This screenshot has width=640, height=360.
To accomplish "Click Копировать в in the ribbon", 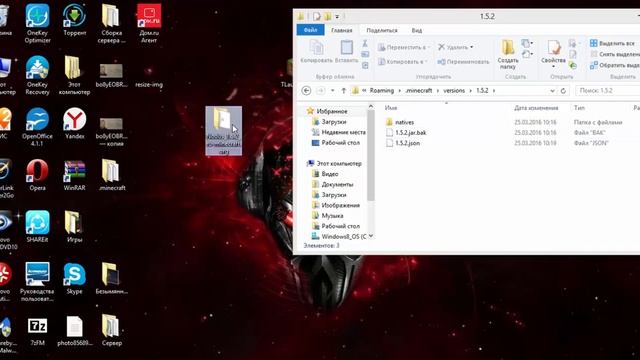I will (x=402, y=62).
